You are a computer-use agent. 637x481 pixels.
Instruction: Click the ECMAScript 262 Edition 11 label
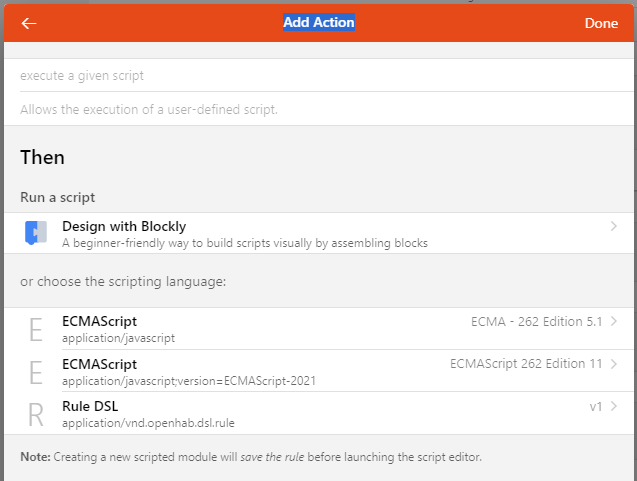[x=526, y=364]
